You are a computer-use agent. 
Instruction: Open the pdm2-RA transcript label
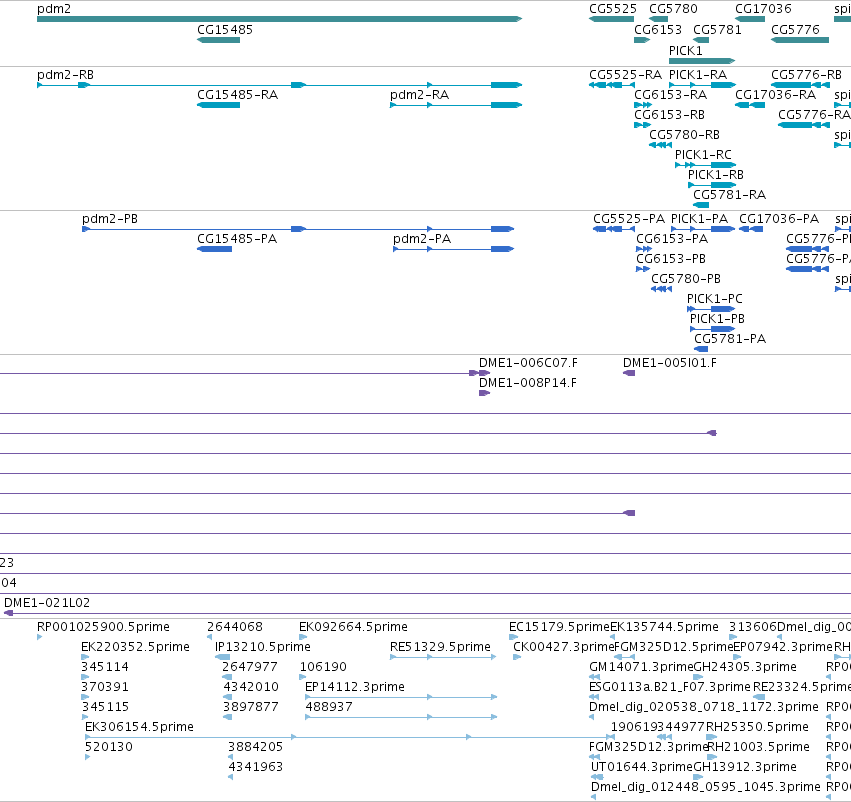[x=420, y=95]
